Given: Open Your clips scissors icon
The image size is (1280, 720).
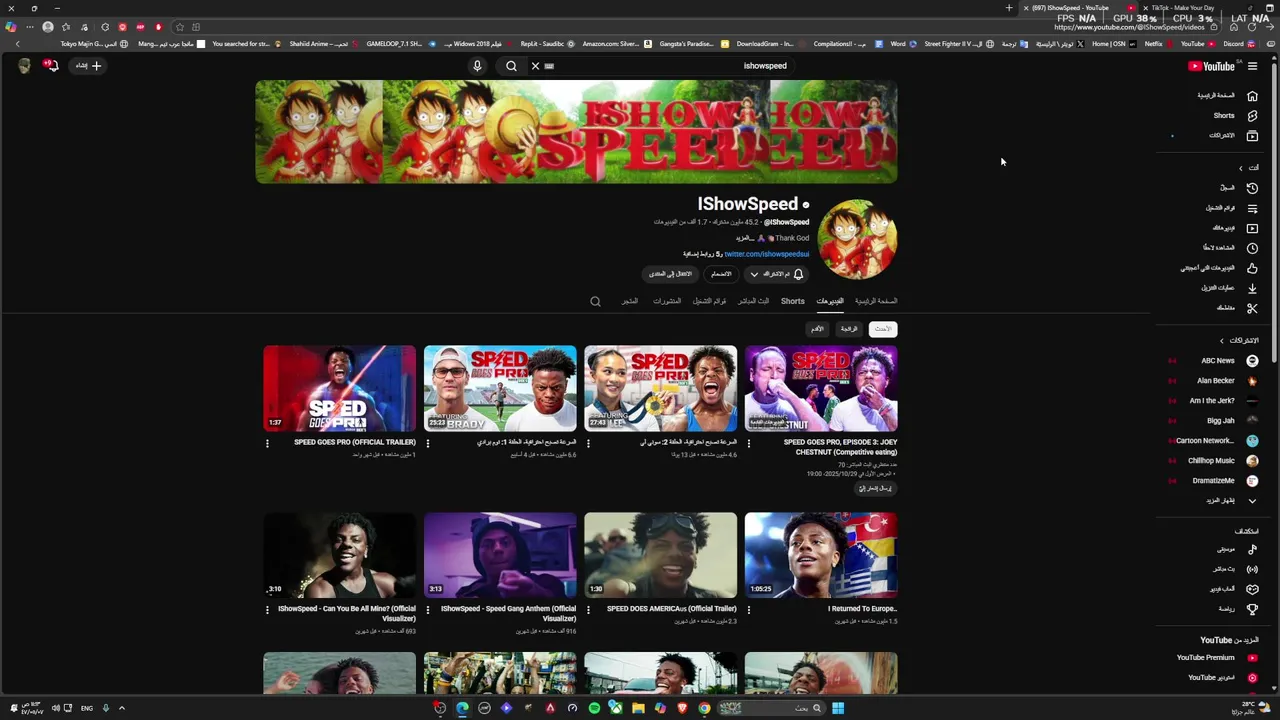Looking at the screenshot, I should click(1252, 308).
